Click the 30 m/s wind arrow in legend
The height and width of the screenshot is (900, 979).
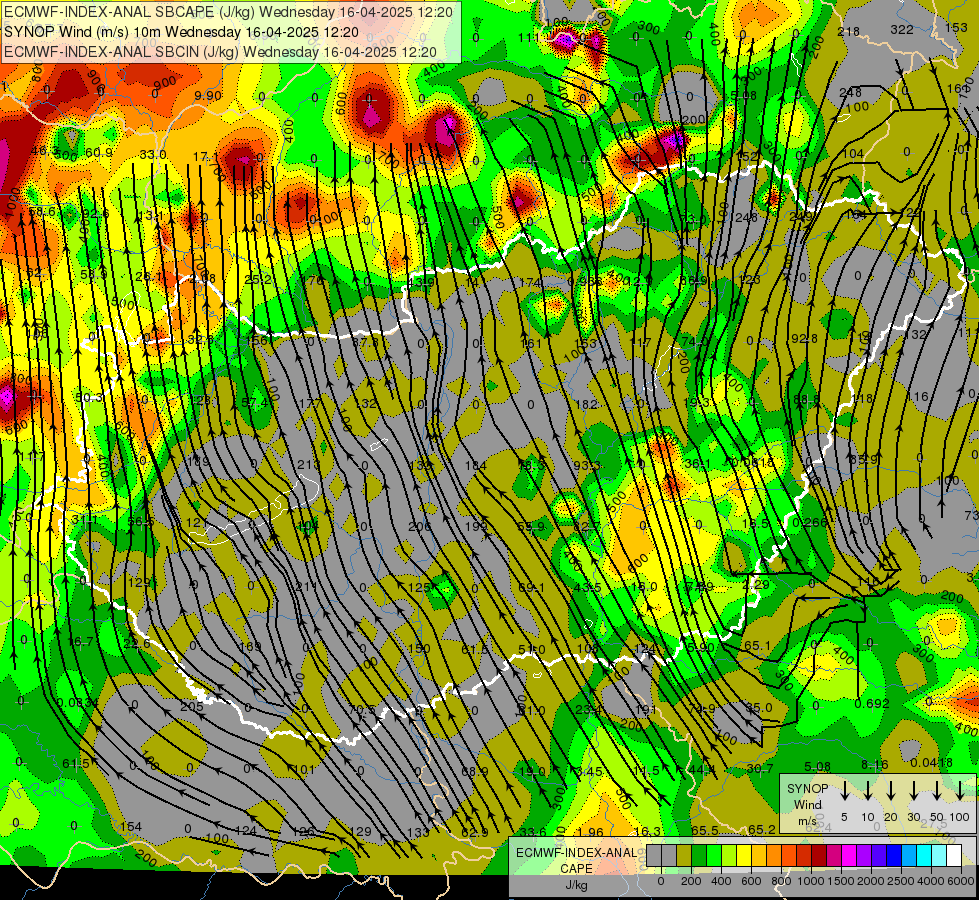click(x=913, y=790)
